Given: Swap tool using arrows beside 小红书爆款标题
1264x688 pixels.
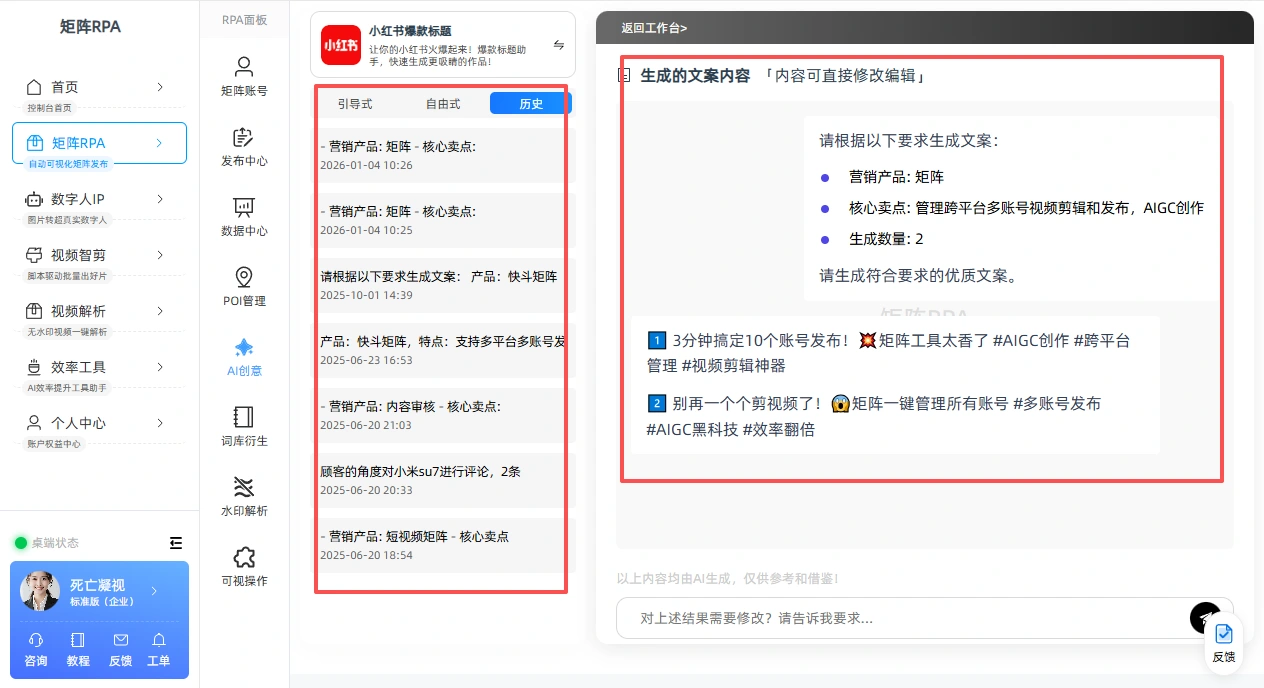Looking at the screenshot, I should pos(559,45).
